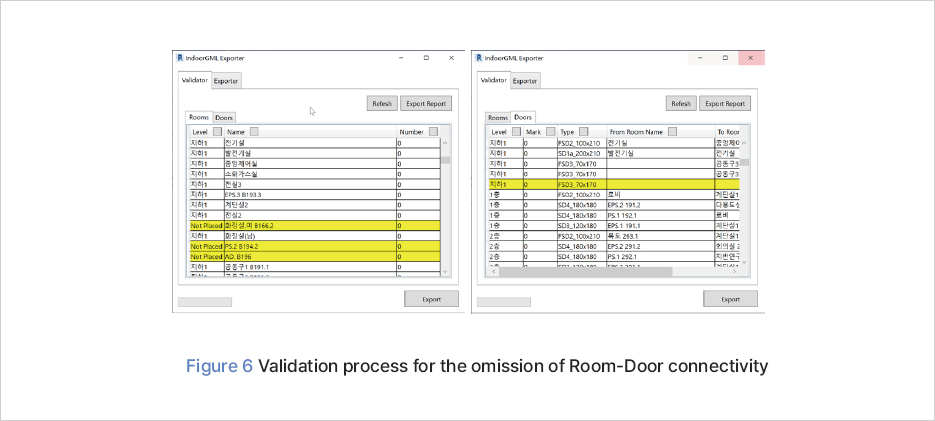Click the progress bar beneath the Doors table
Screen dimensions: 935x421
[x=504, y=302]
